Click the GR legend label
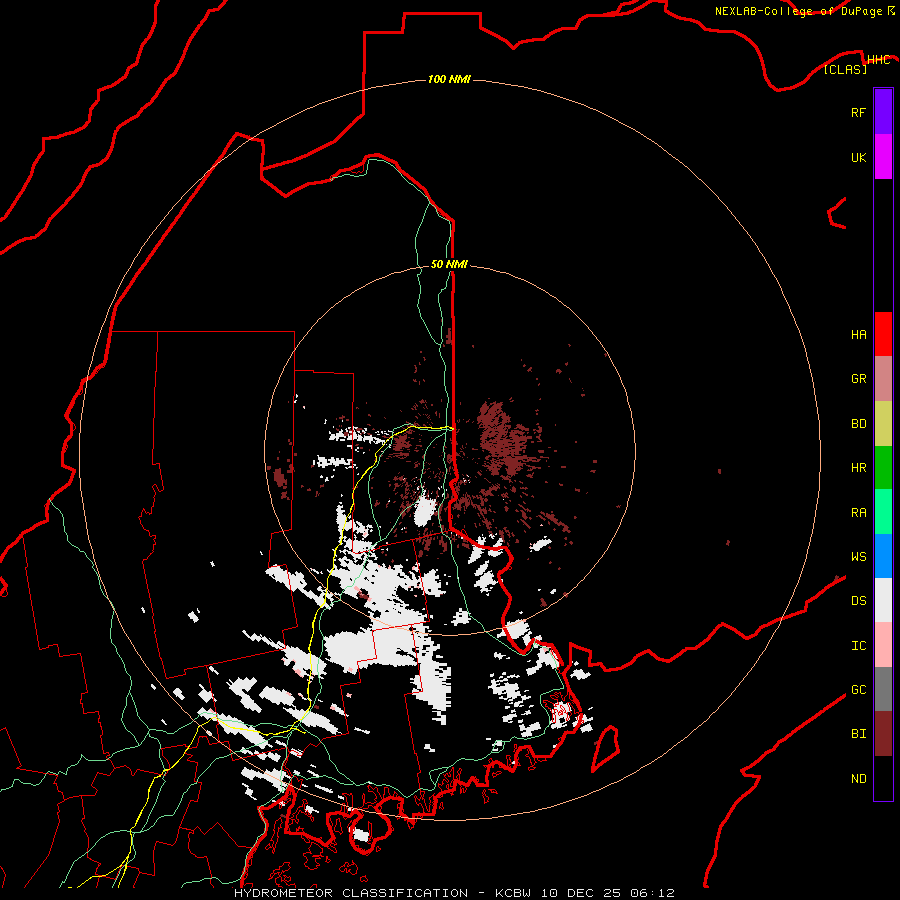Viewport: 900px width, 900px height. (858, 379)
